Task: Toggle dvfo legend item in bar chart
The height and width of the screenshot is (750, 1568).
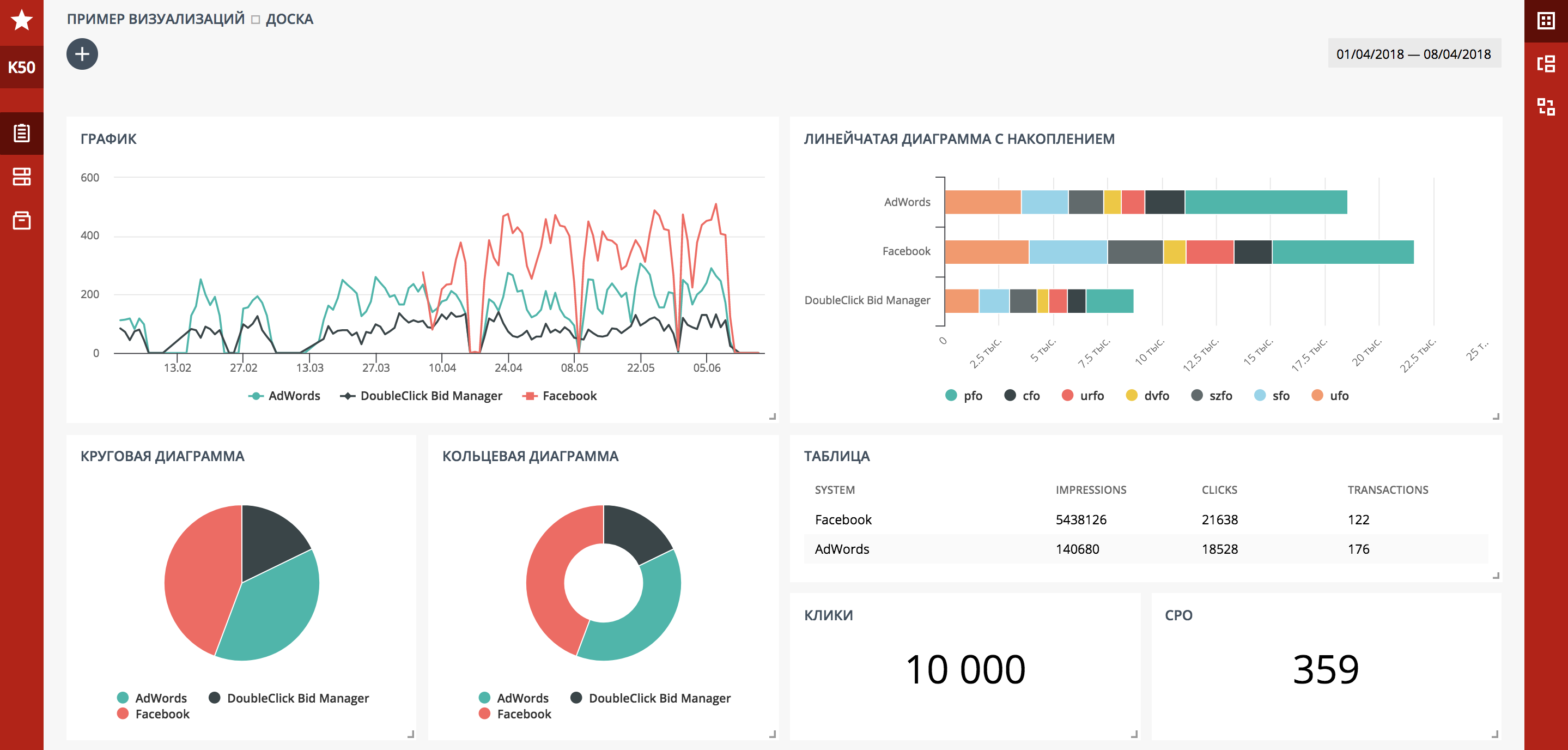Action: point(1147,396)
